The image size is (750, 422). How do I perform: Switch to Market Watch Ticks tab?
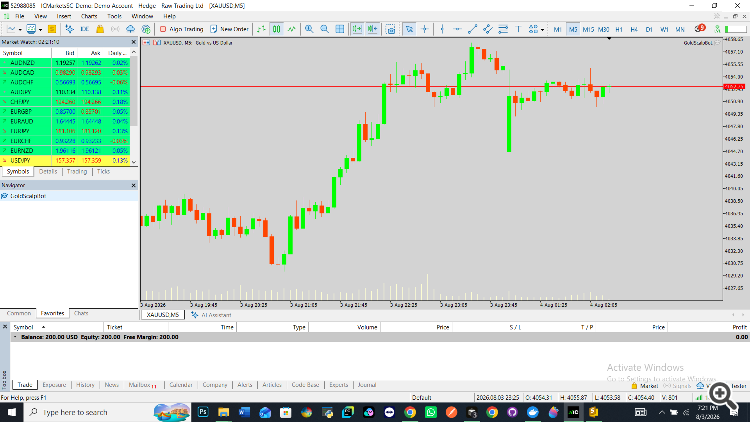point(103,171)
